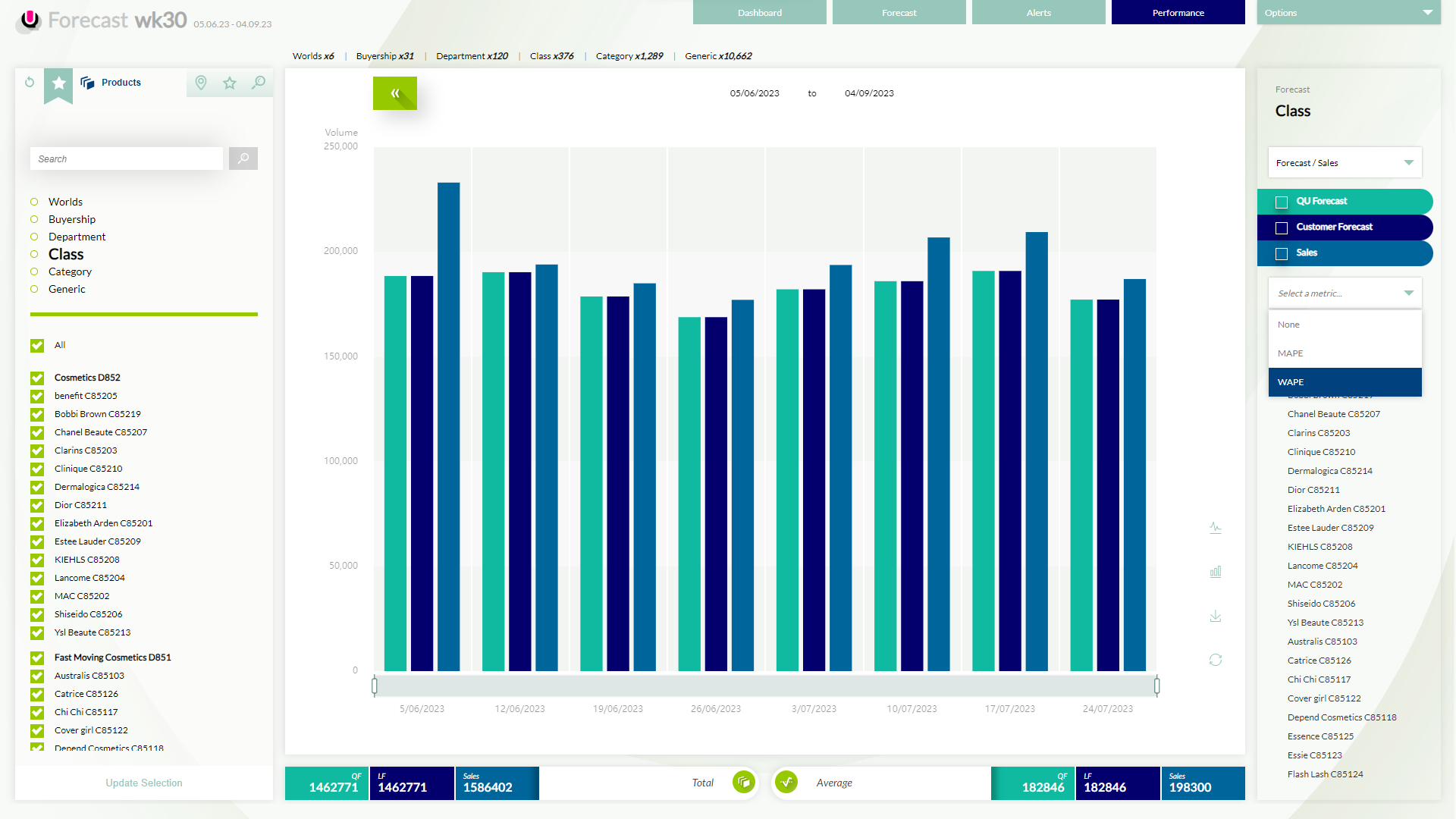Click the chart refresh icon

tap(1215, 660)
